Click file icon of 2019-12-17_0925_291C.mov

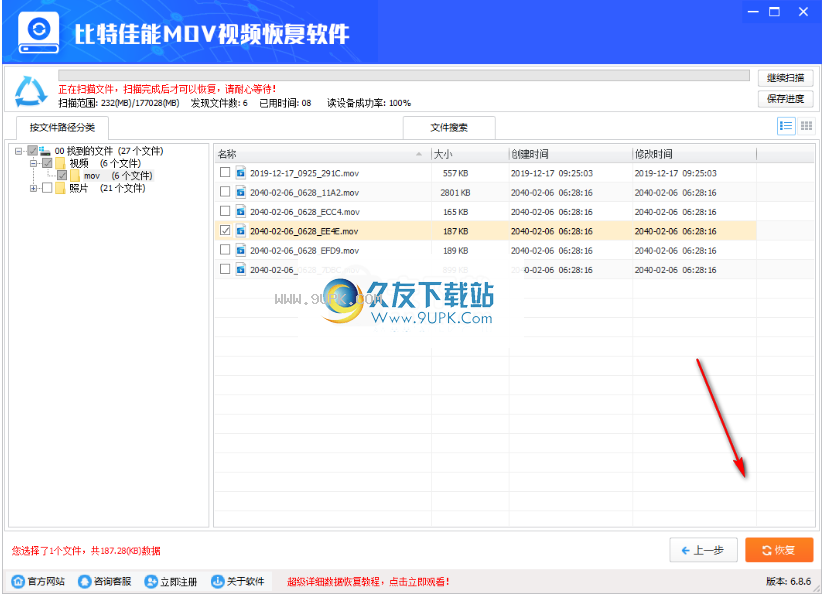(x=241, y=173)
